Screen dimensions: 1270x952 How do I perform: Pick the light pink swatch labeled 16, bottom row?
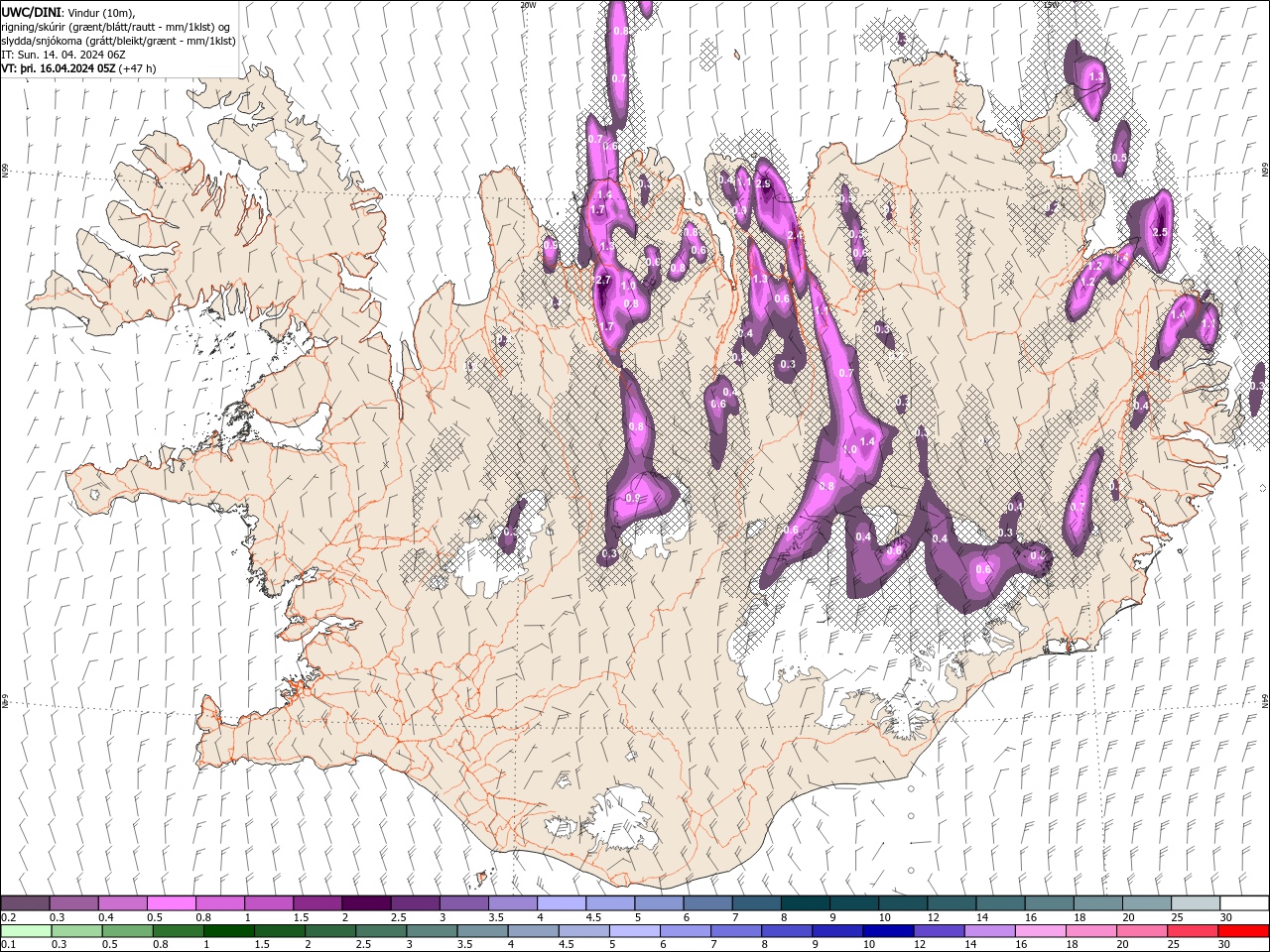coord(1041,931)
